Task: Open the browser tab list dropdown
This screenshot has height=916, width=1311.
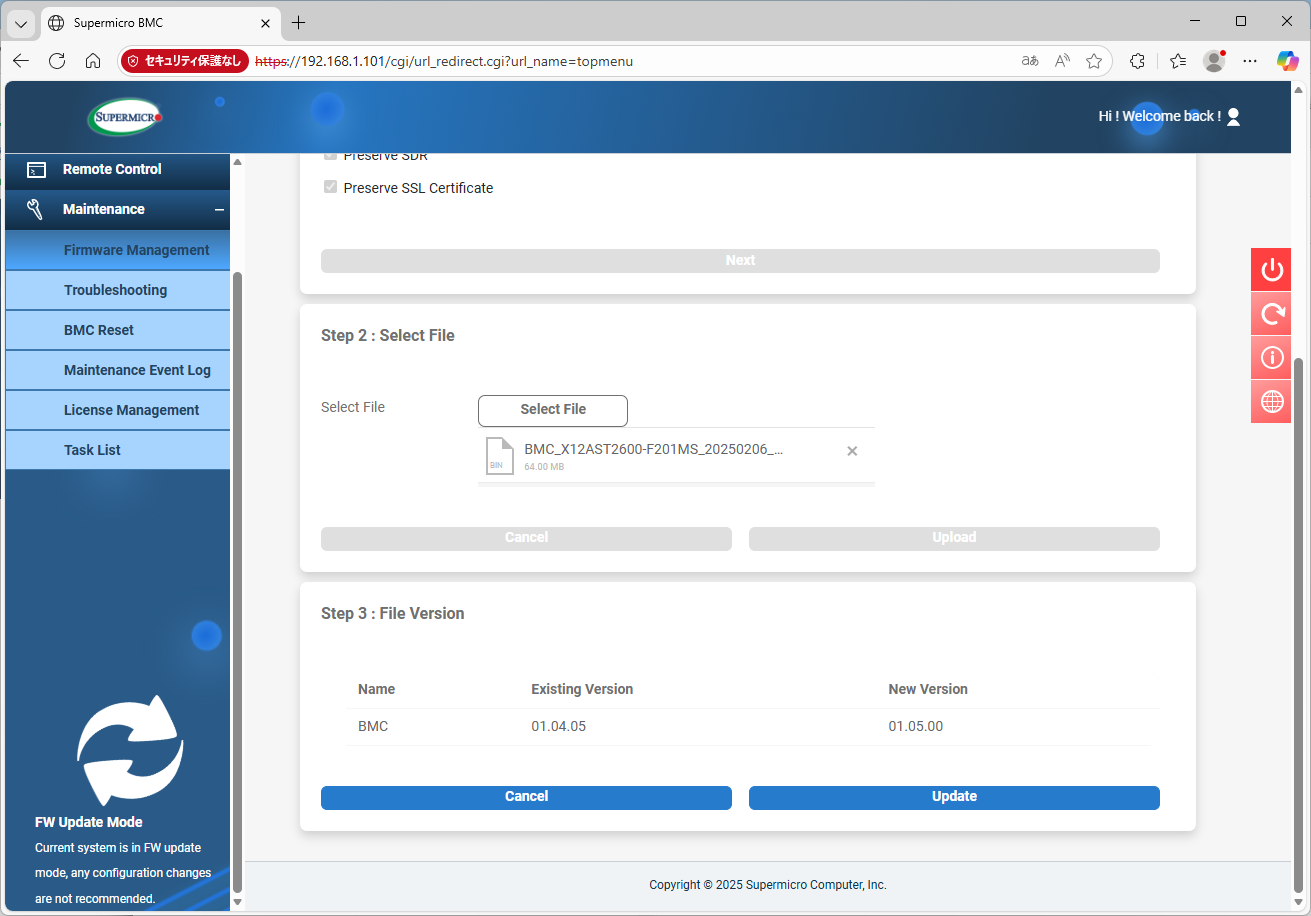Action: (x=21, y=23)
